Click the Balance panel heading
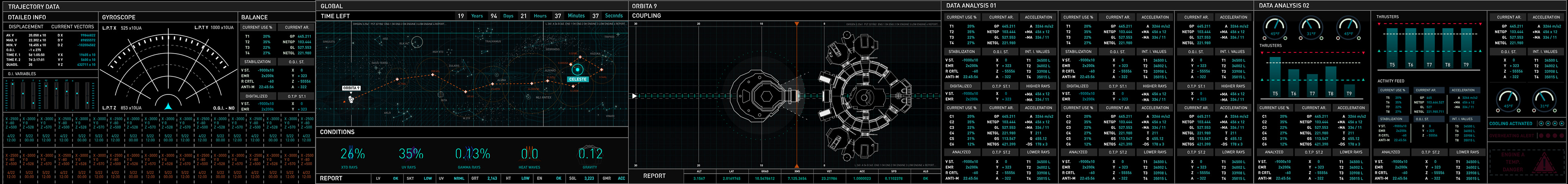This screenshot has width=1568, height=184. [x=254, y=17]
